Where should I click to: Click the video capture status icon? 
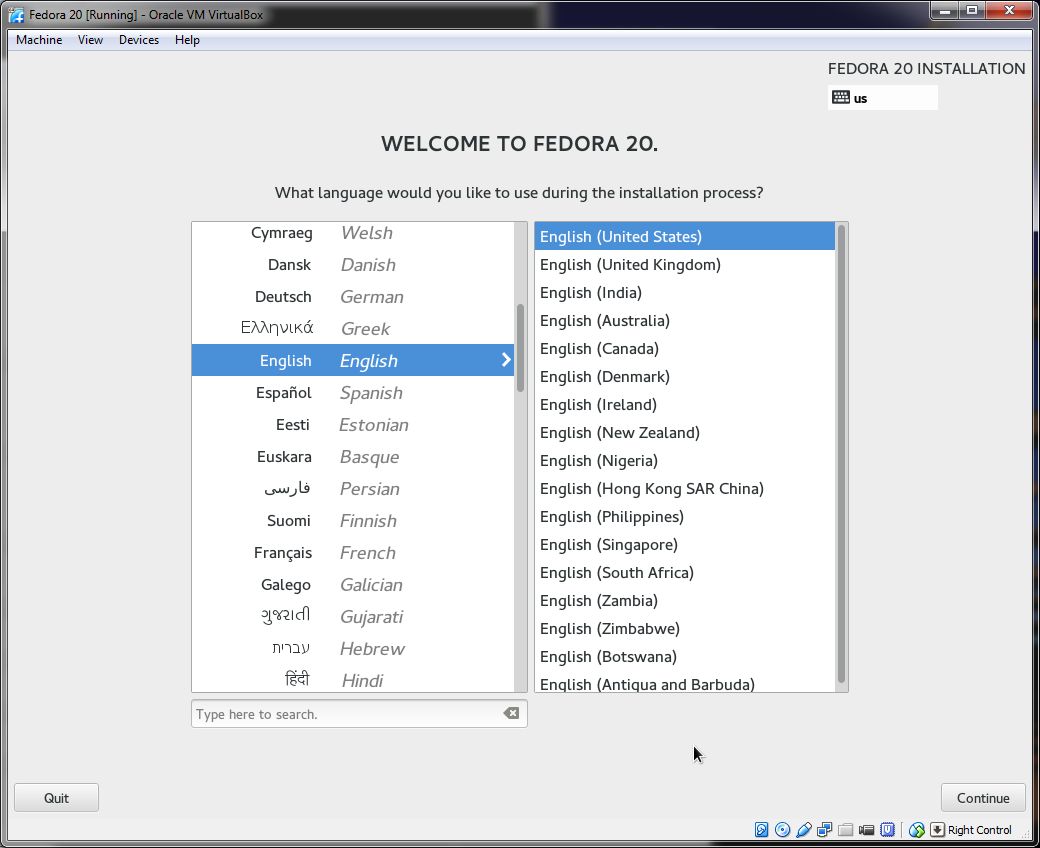[x=866, y=829]
